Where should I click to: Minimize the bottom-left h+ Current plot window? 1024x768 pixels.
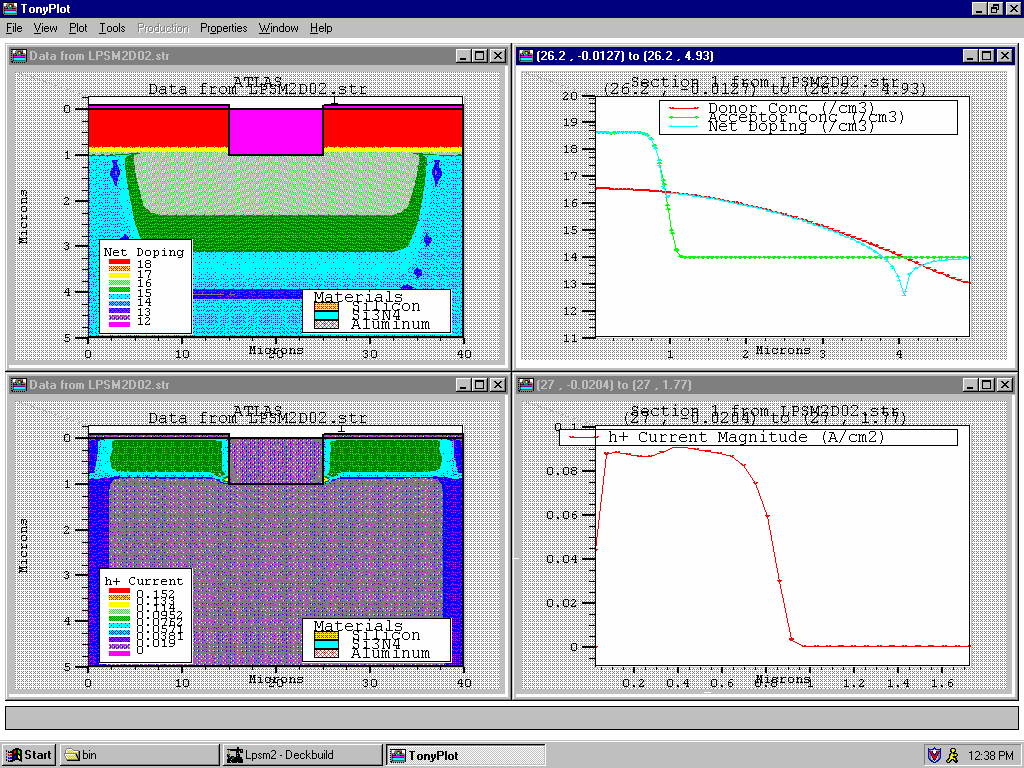(x=463, y=385)
